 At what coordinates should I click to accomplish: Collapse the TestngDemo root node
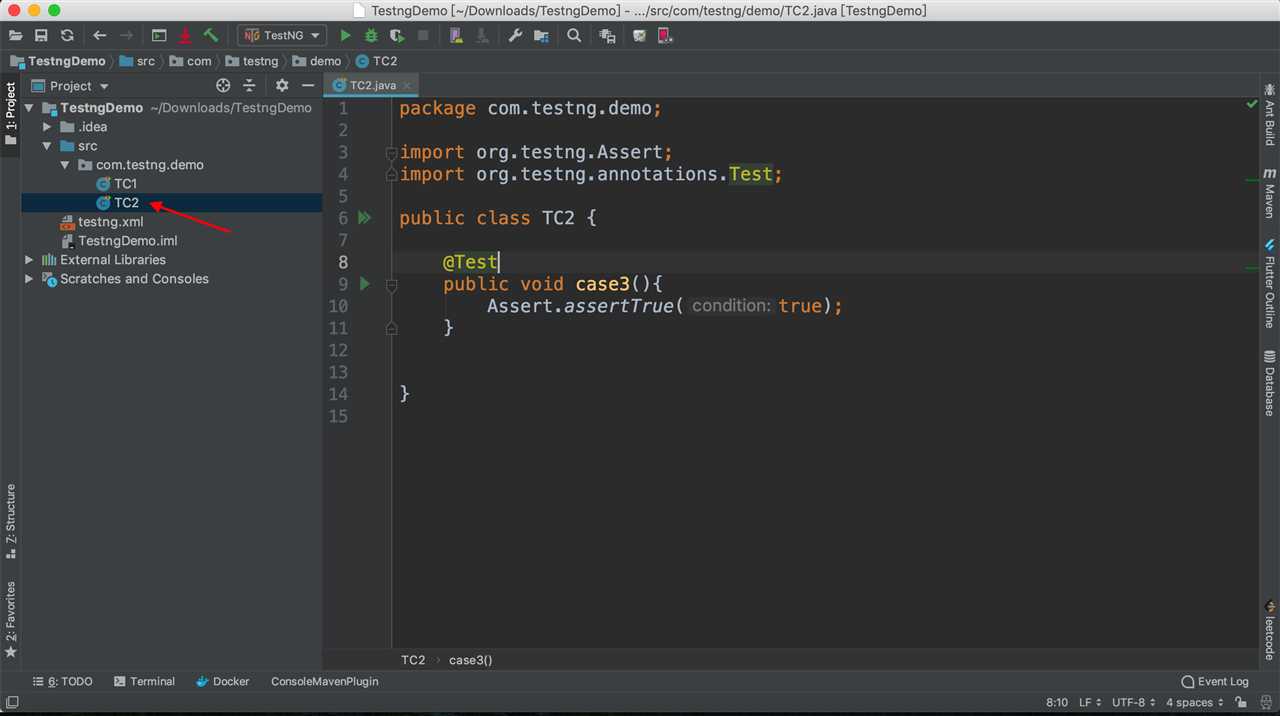click(29, 108)
